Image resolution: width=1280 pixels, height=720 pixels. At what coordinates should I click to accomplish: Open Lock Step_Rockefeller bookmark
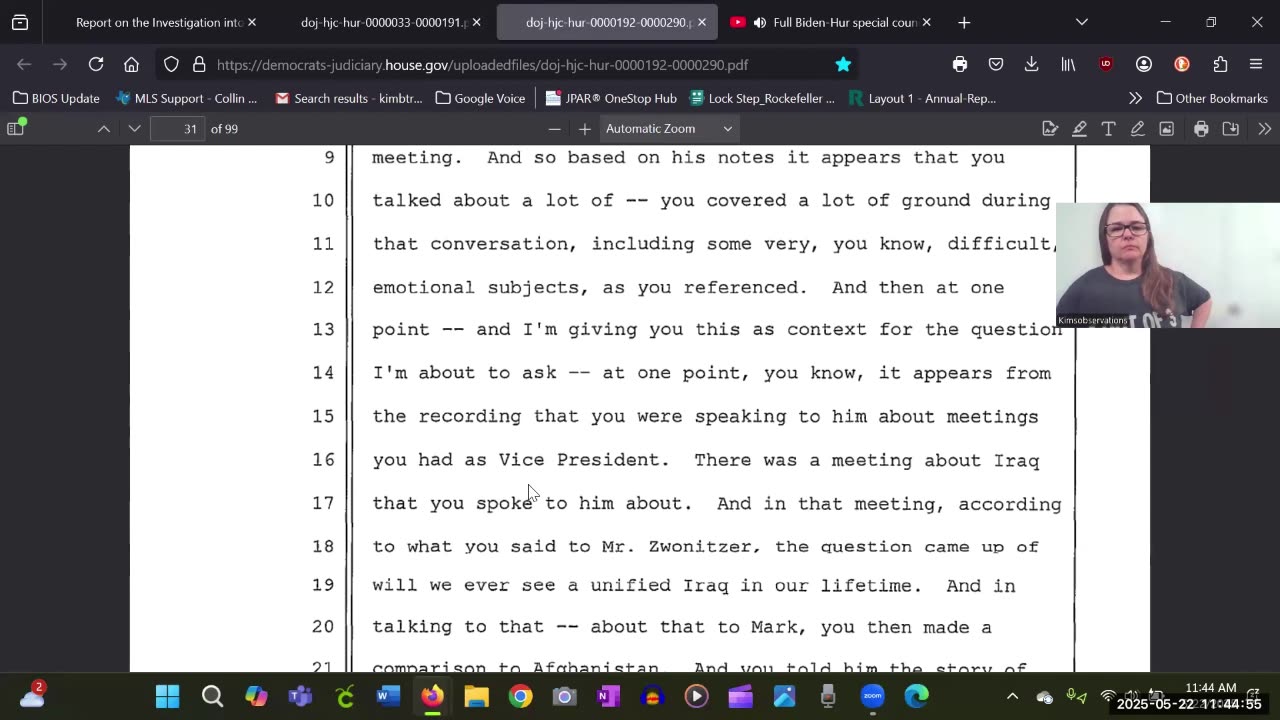pyautogui.click(x=761, y=98)
